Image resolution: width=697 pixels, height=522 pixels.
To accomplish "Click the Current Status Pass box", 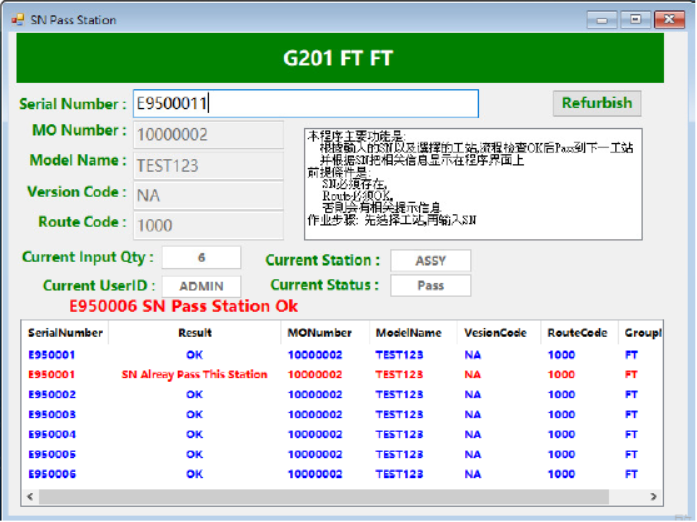I will coord(430,285).
